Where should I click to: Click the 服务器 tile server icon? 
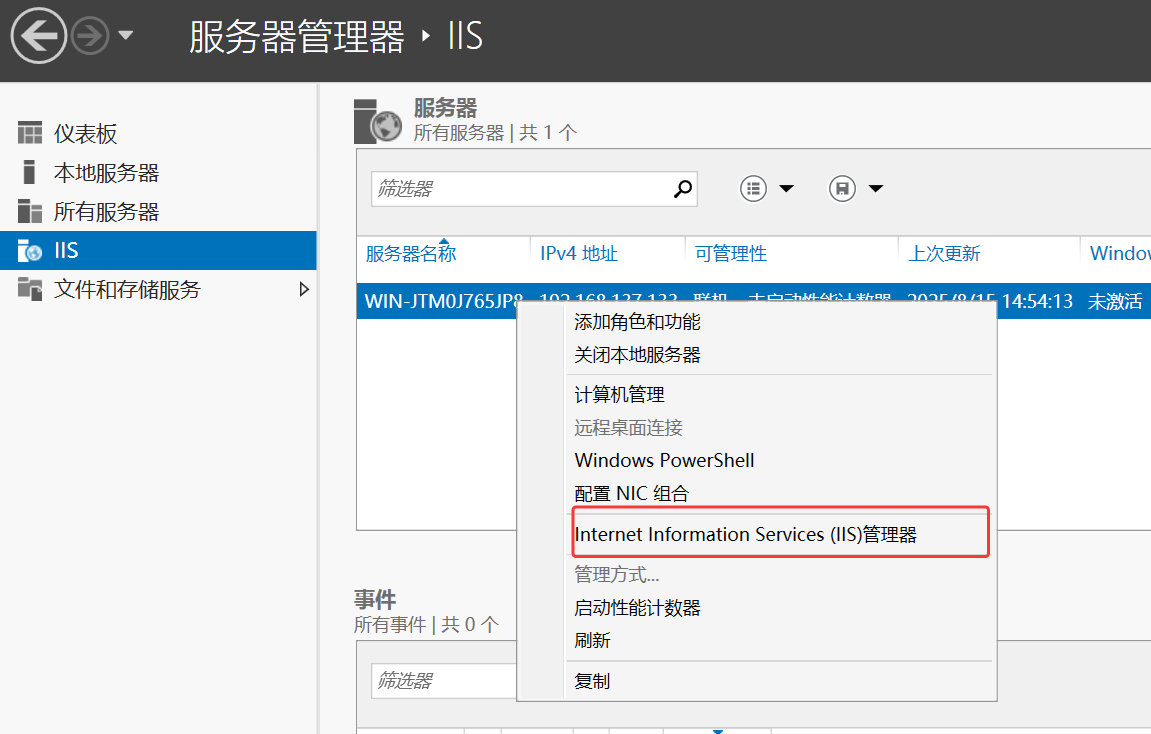(x=377, y=121)
